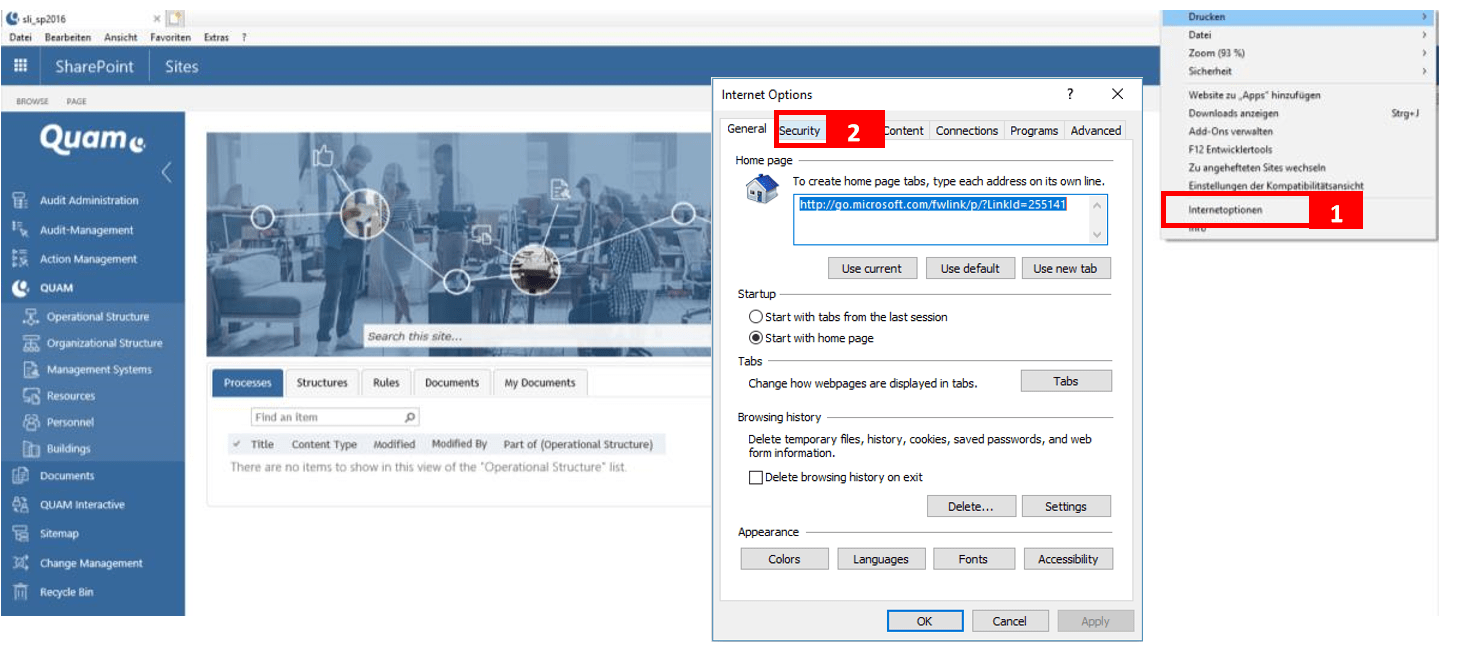The width and height of the screenshot is (1462, 662).
Task: Select the Start with home page option
Action: (757, 336)
